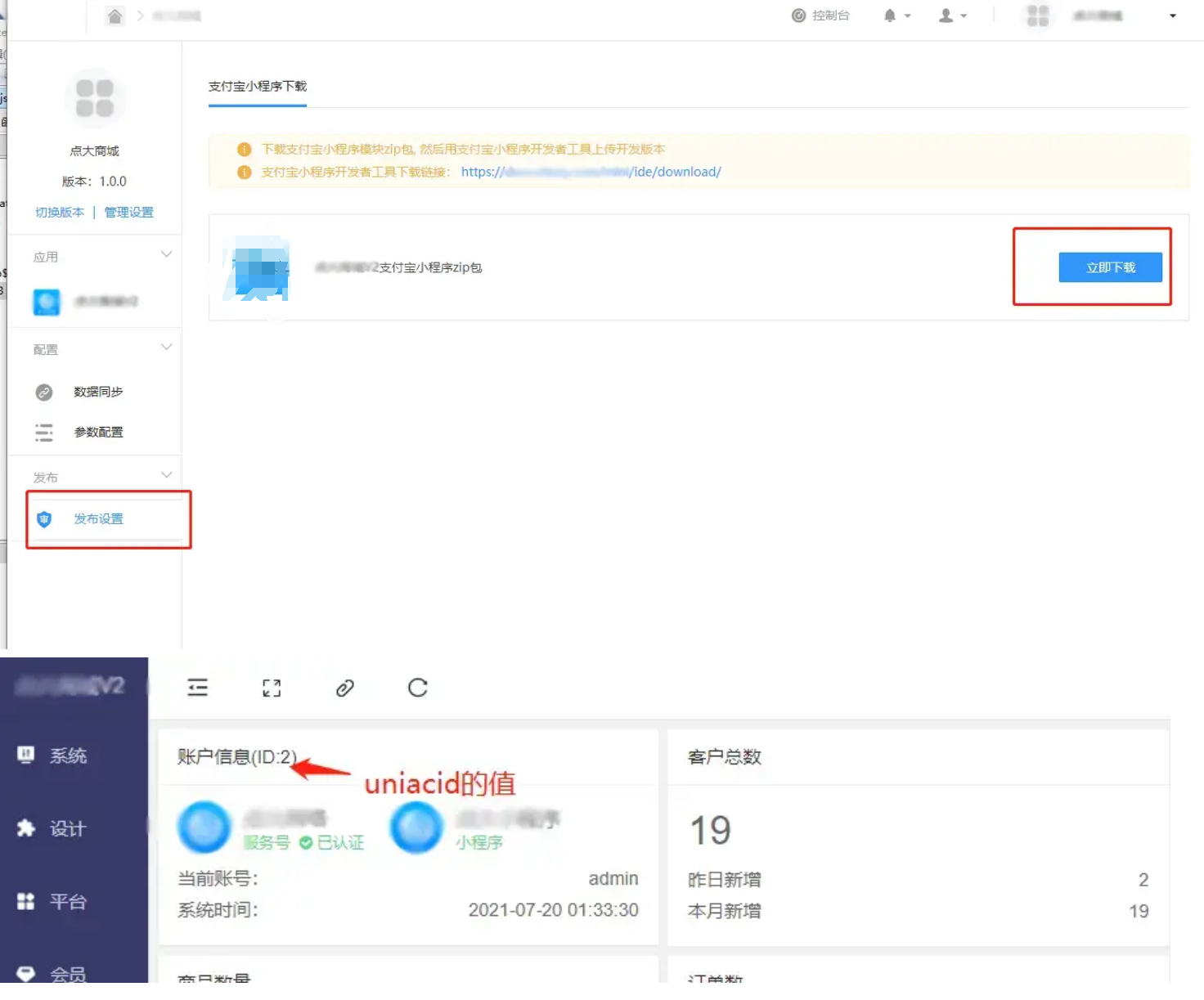
Task: Click the 发布设置 shield icon
Action: coord(44,519)
